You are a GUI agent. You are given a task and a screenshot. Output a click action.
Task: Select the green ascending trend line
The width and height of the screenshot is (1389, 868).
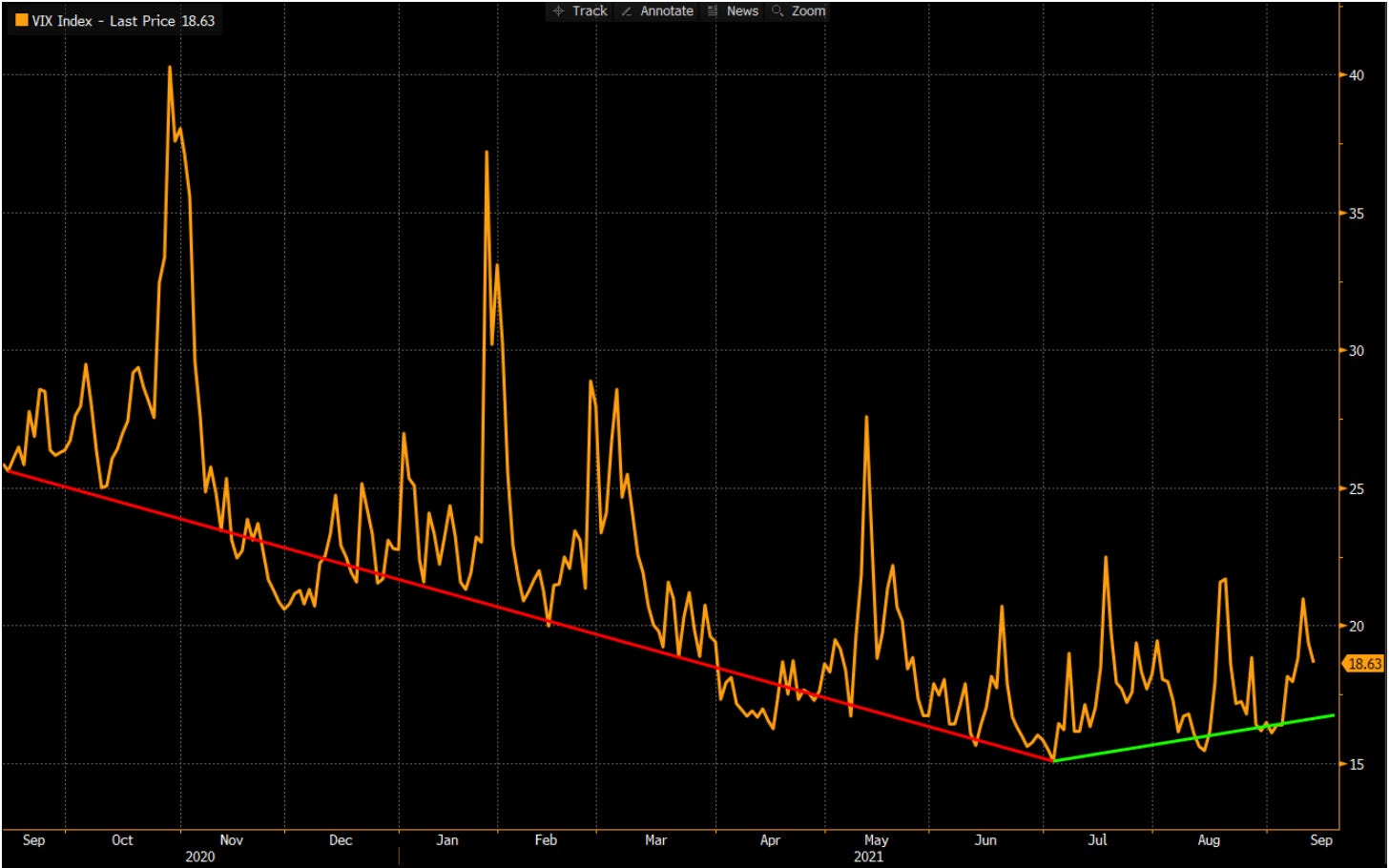point(1192,737)
